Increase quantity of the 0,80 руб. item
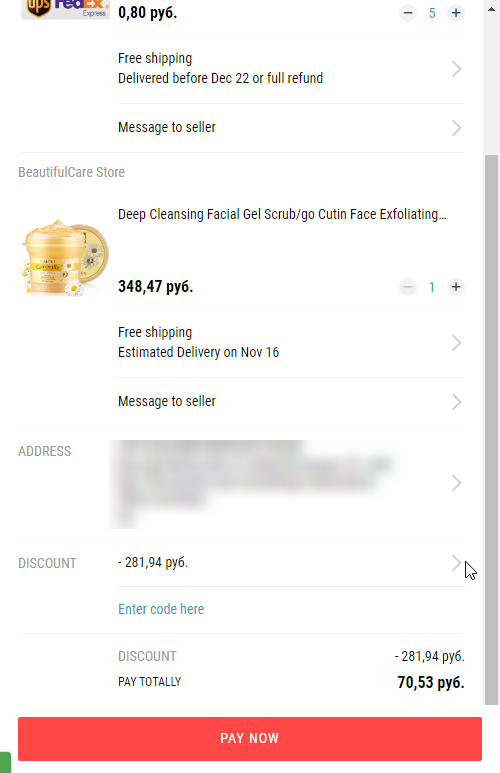 (x=456, y=13)
